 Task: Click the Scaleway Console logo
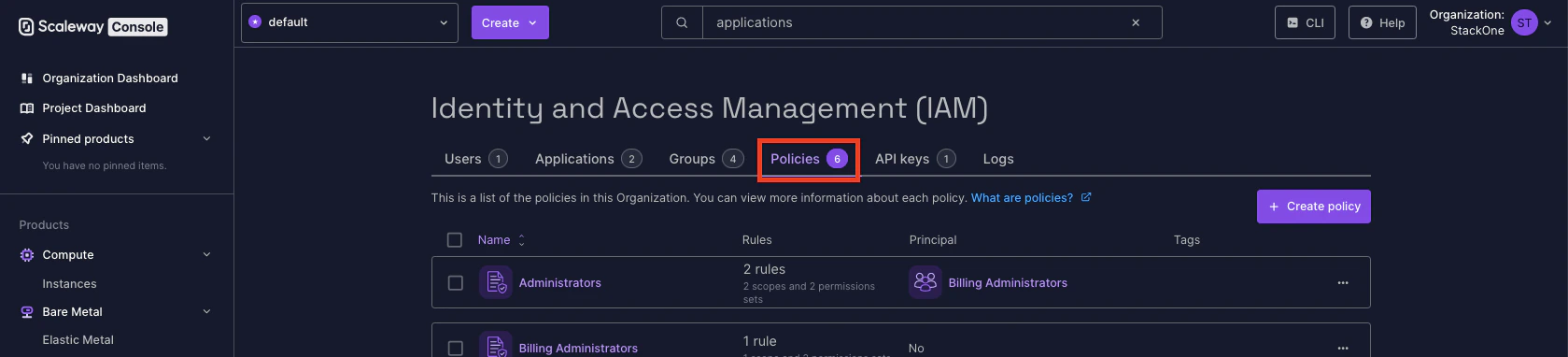coord(92,26)
